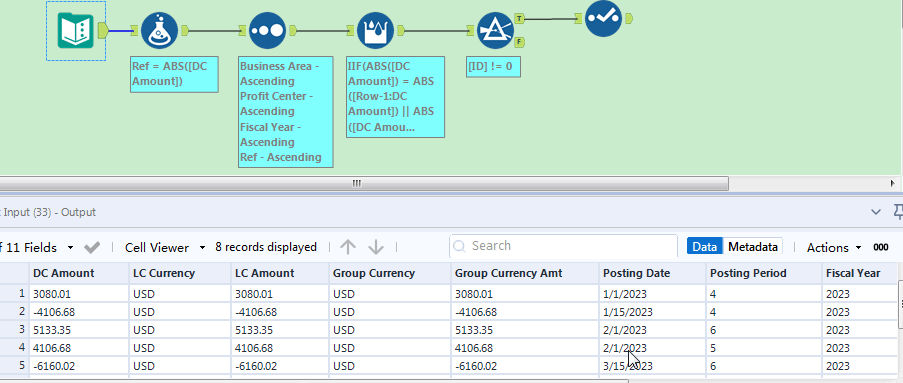Click the canvas scrollbar right arrow
Image resolution: width=903 pixels, height=383 pixels.
(893, 183)
